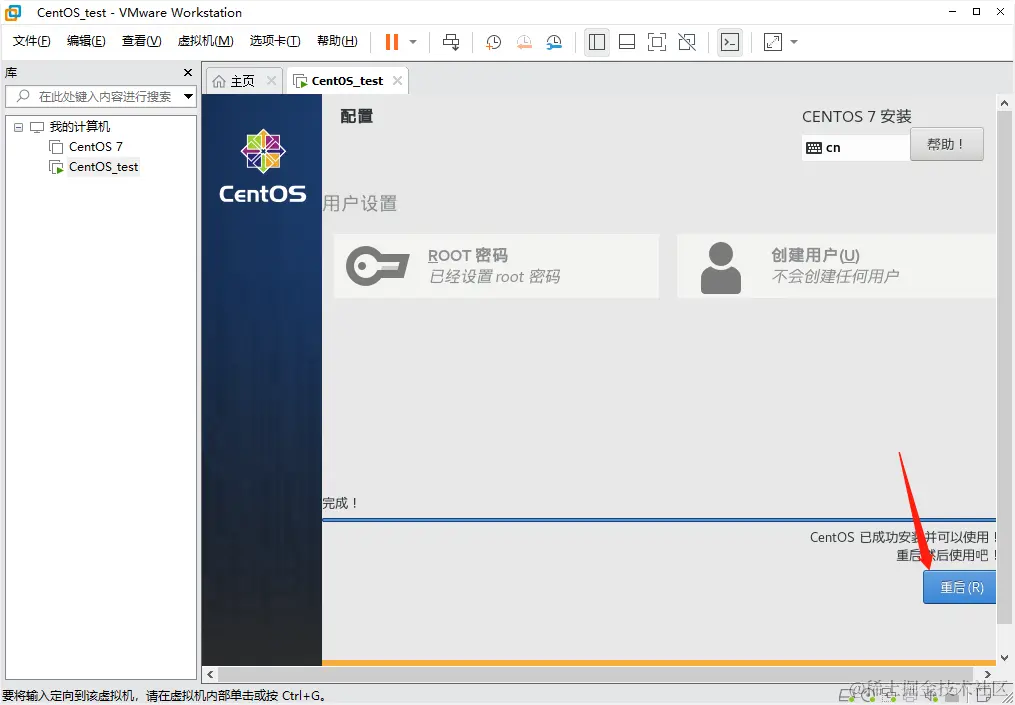
Task: Enter full screen mode icon
Action: click(656, 42)
